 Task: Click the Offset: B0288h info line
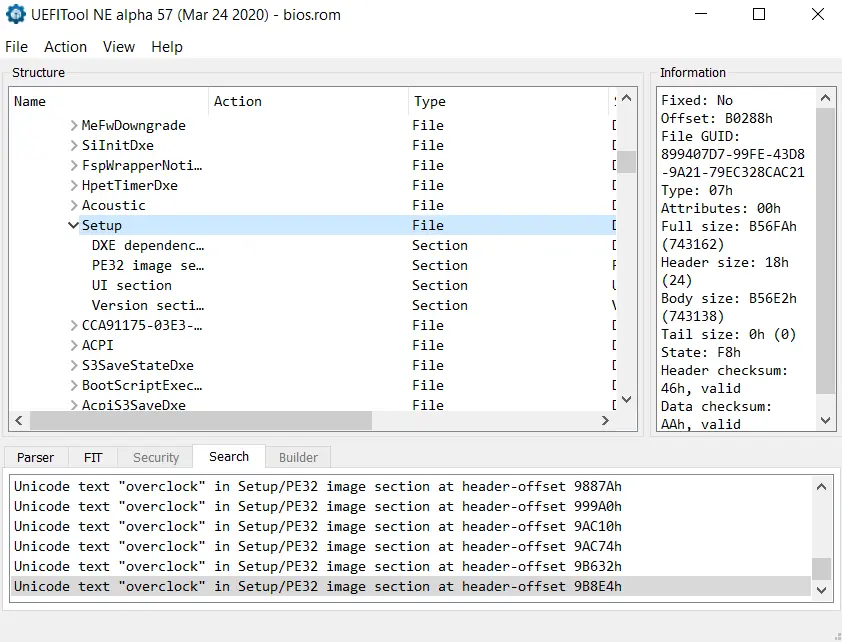point(716,118)
